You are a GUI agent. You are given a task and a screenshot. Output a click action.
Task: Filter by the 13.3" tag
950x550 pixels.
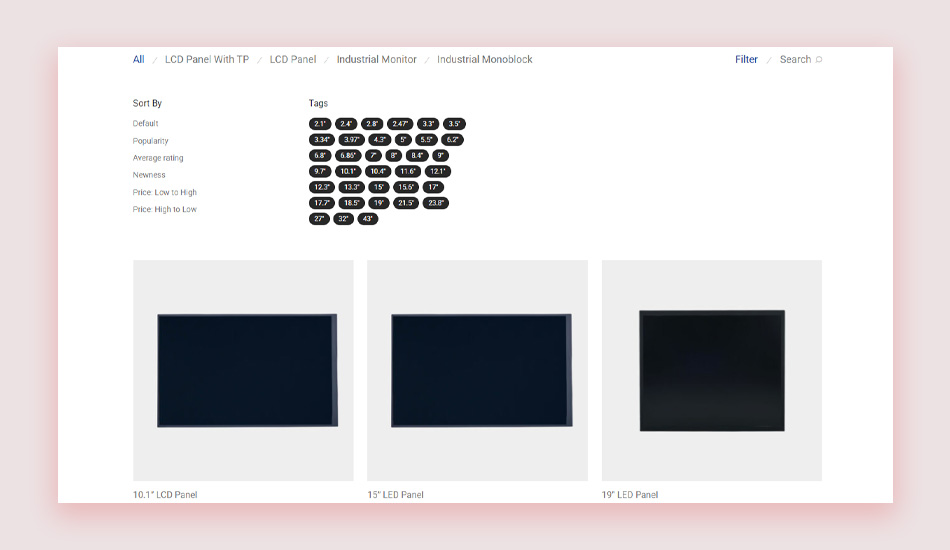click(x=351, y=187)
